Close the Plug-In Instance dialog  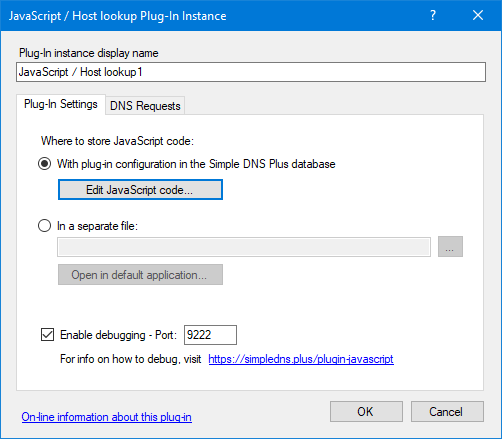[x=478, y=15]
